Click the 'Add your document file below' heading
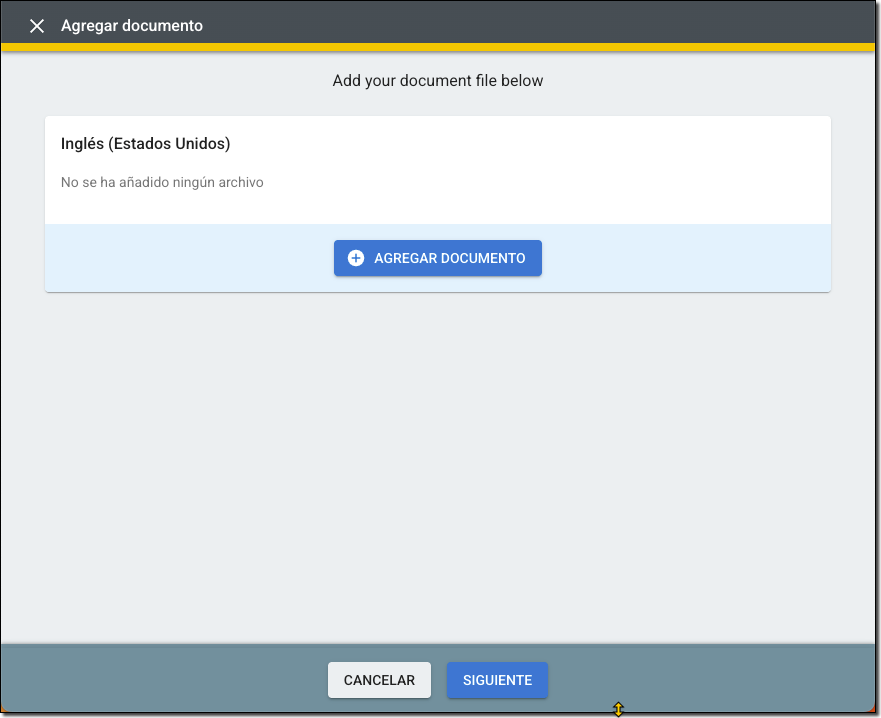This screenshot has height=718, width=881. [x=437, y=81]
